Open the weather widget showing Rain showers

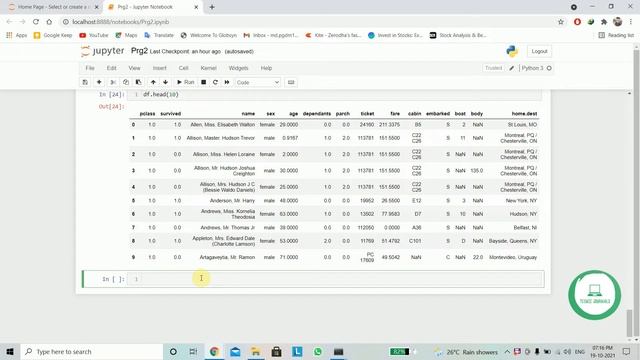pyautogui.click(x=466, y=352)
